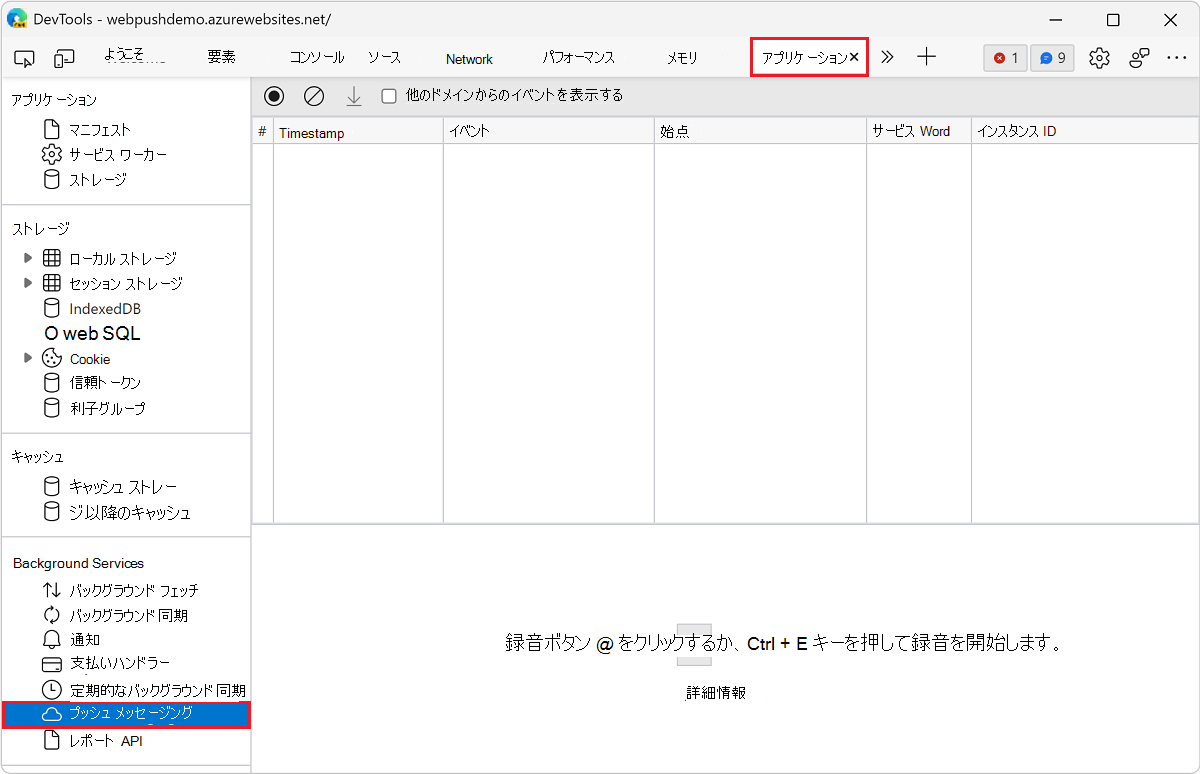The image size is (1200, 774).
Task: Open DevTools settings gear
Action: coord(1099,58)
